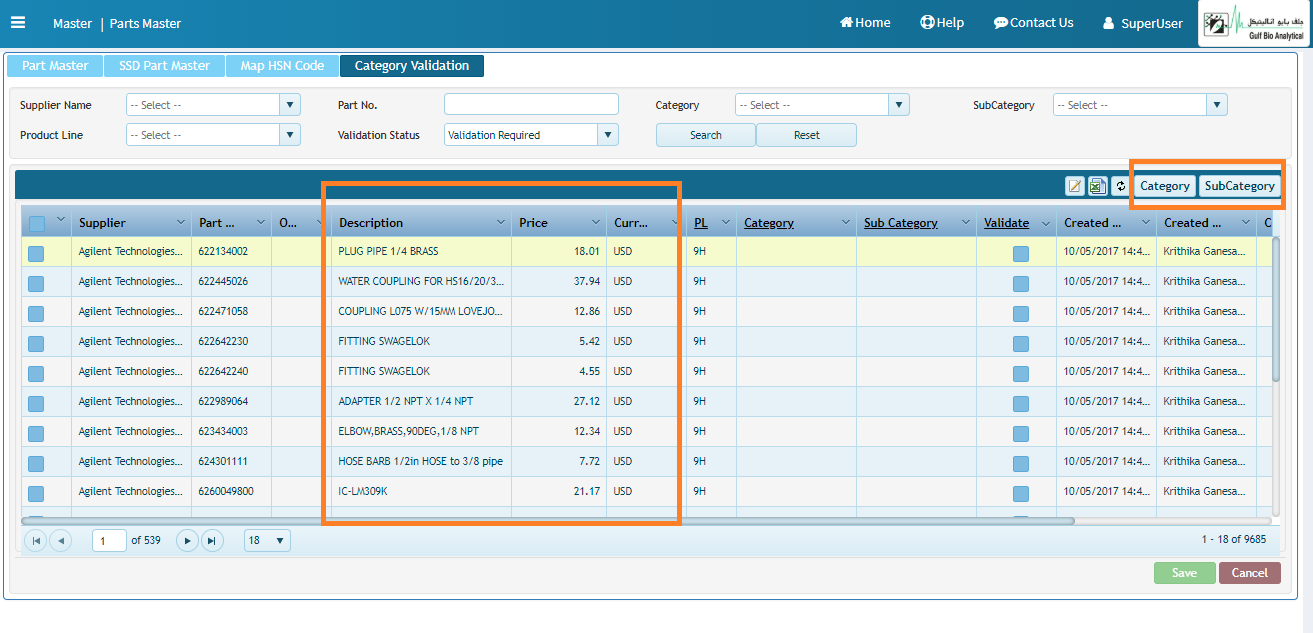Select row checkbox for part 622134002
Screen dimensions: 1313x633
36,254
